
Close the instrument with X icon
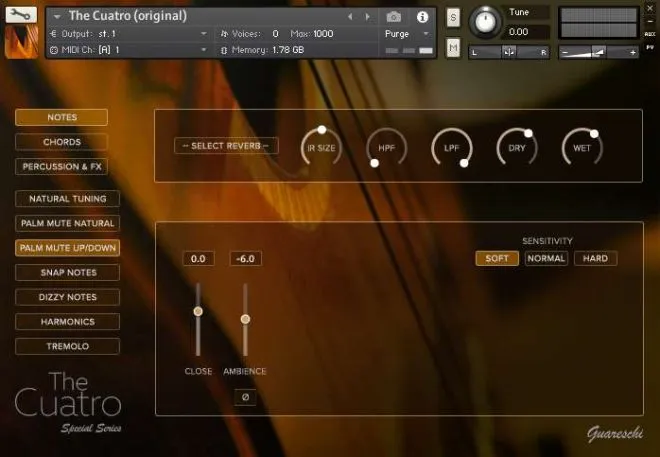[x=650, y=8]
